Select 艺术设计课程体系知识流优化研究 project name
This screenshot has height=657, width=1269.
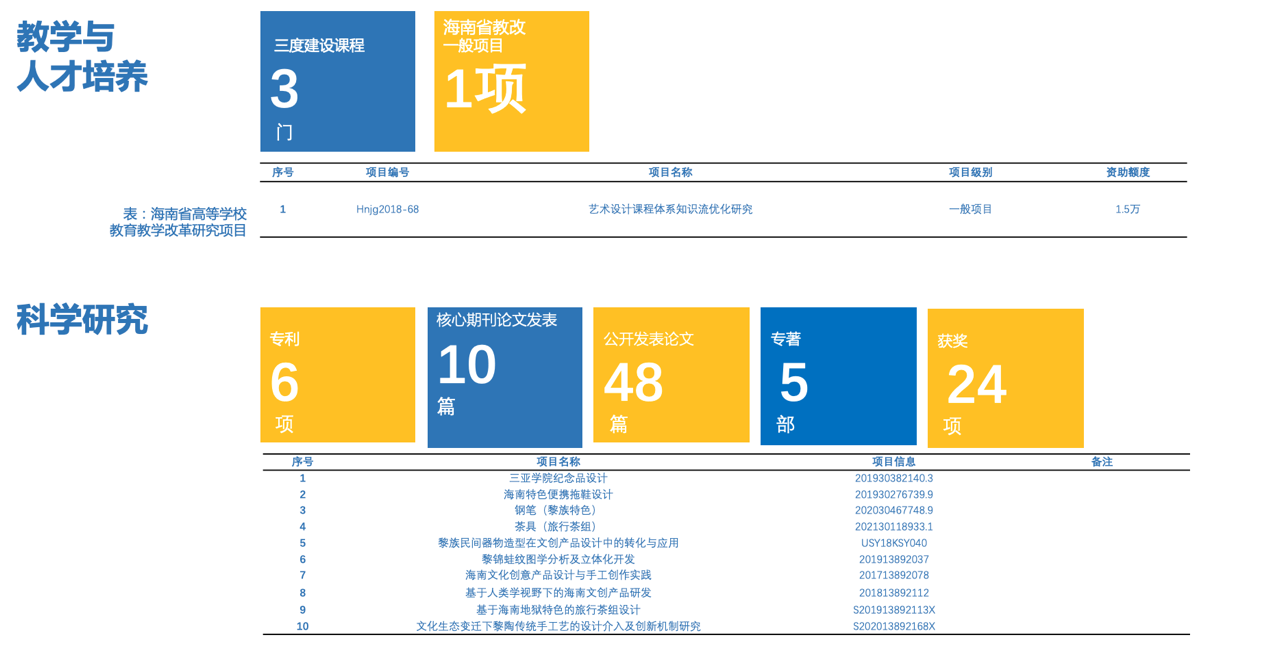pos(670,209)
